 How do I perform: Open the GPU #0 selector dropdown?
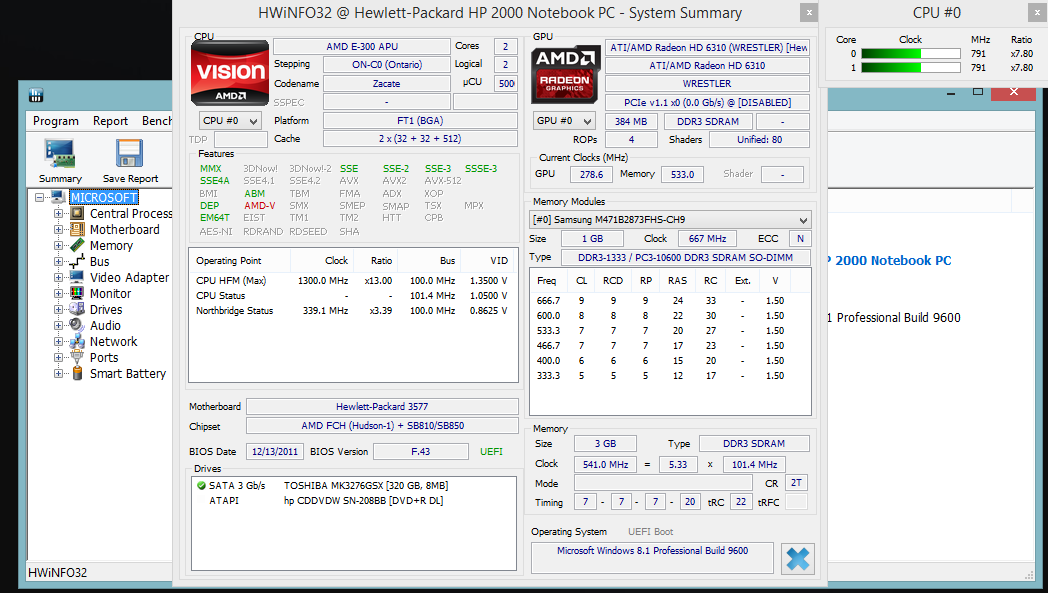tap(567, 121)
